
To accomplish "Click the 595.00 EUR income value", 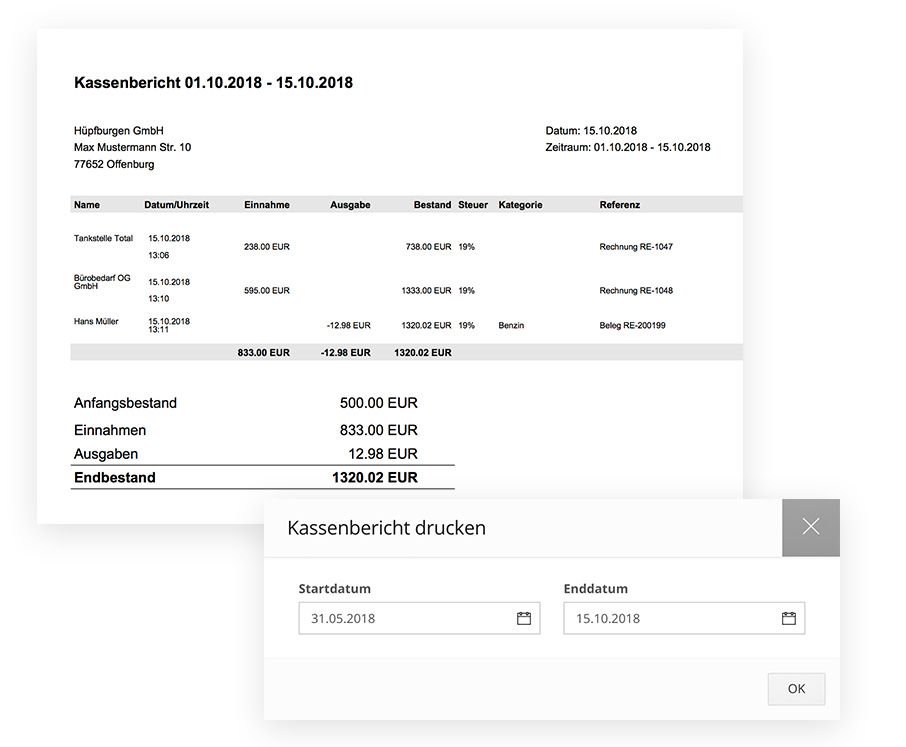I will click(266, 291).
